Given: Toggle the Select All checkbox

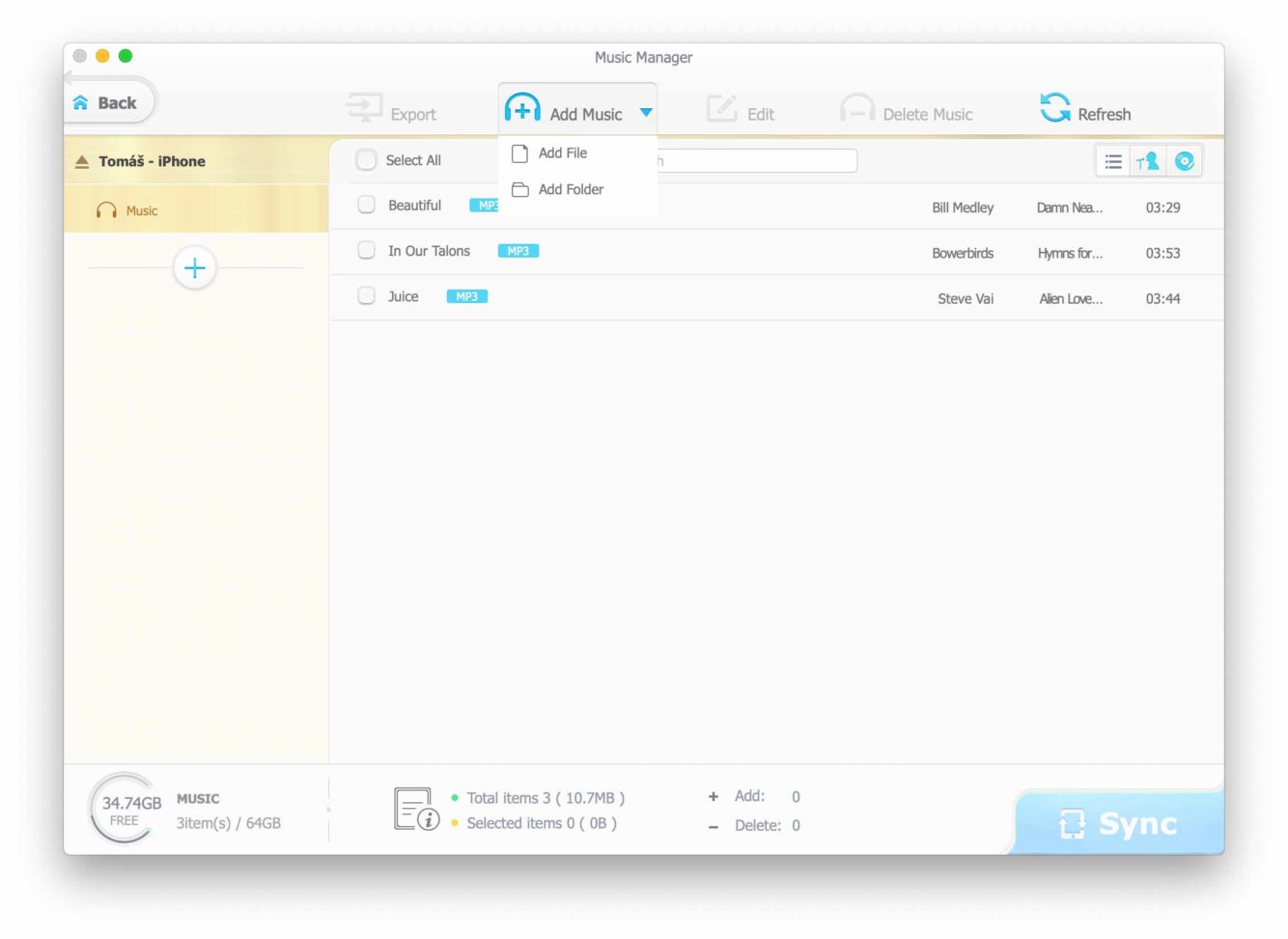Looking at the screenshot, I should pos(366,160).
